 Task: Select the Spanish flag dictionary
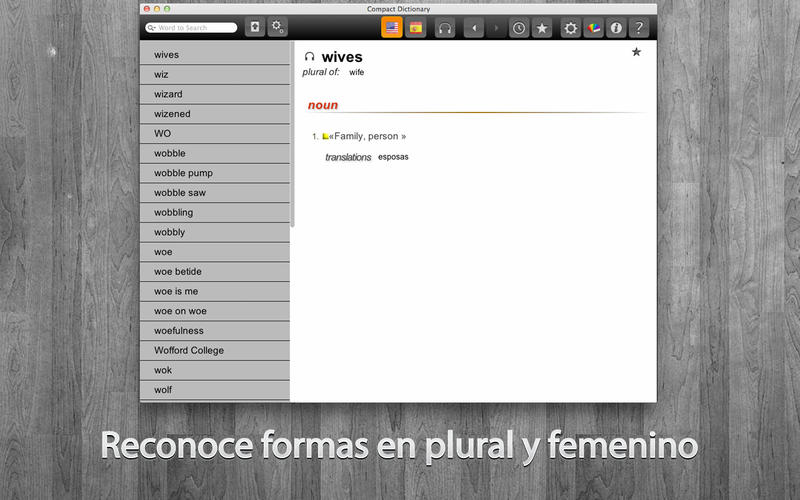pyautogui.click(x=416, y=28)
